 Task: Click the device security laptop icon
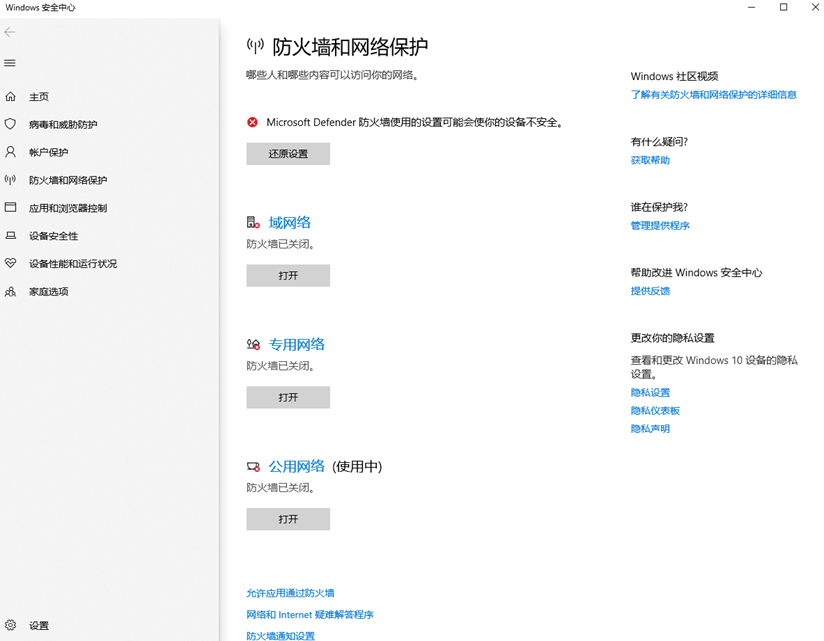pos(11,235)
